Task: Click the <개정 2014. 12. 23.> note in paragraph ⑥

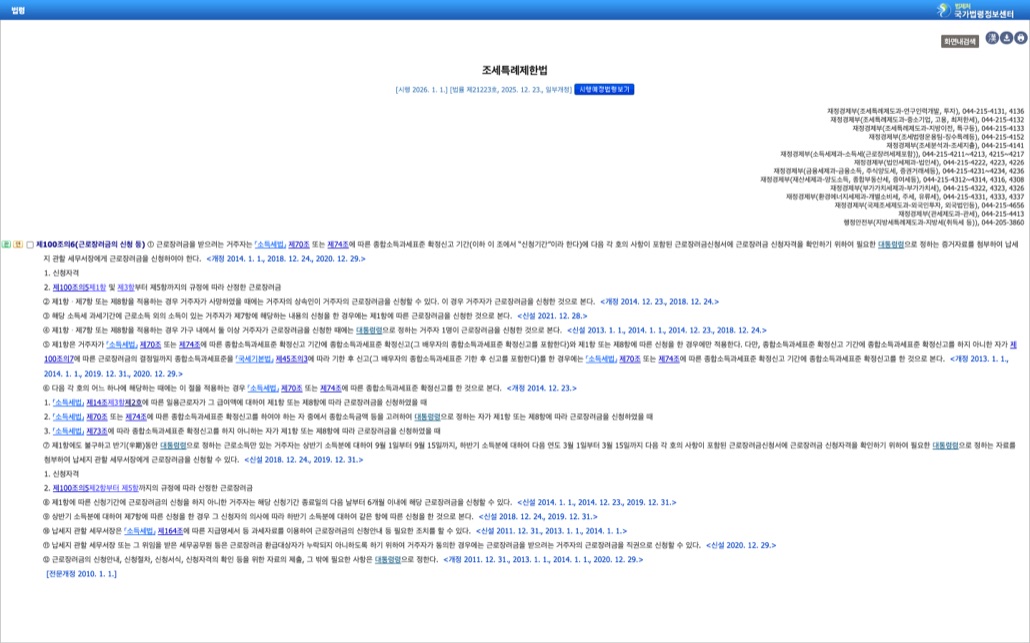Action: click(541, 388)
